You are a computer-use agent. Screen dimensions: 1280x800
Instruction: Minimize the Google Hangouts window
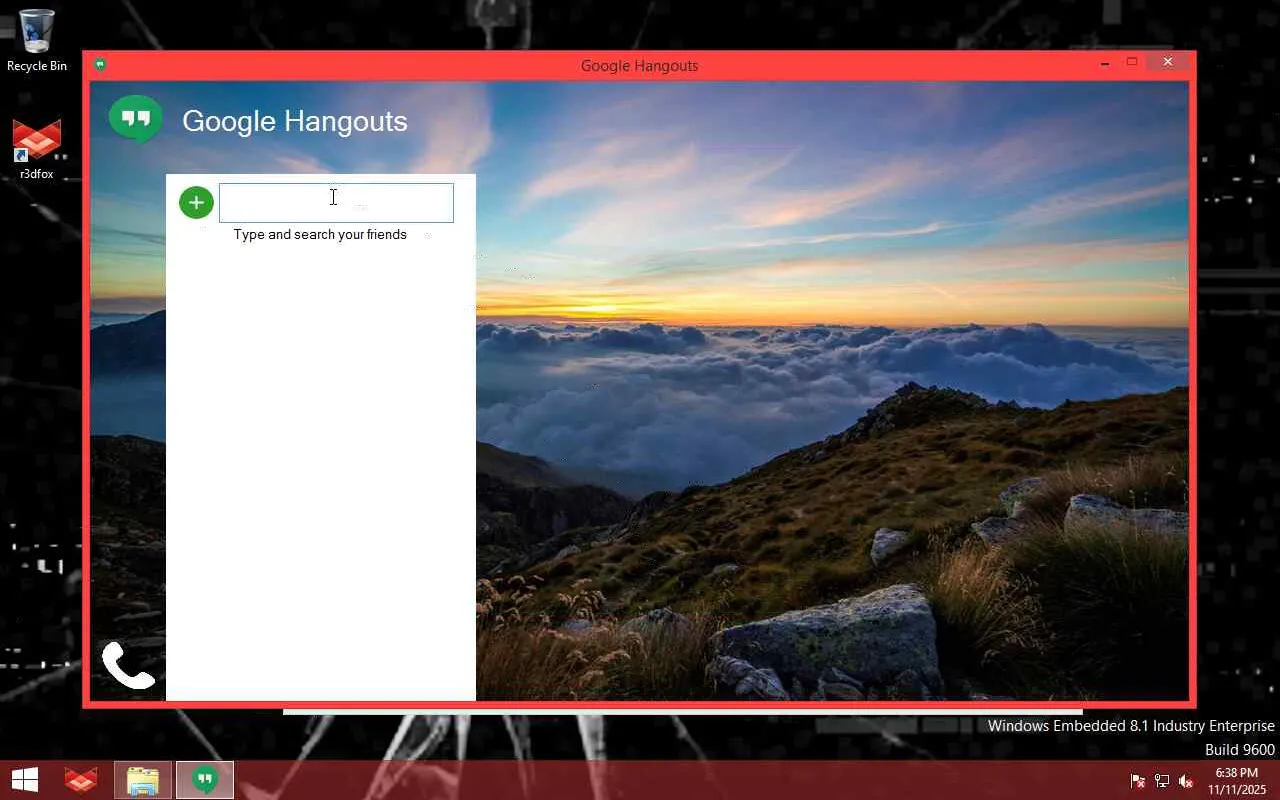pos(1105,63)
